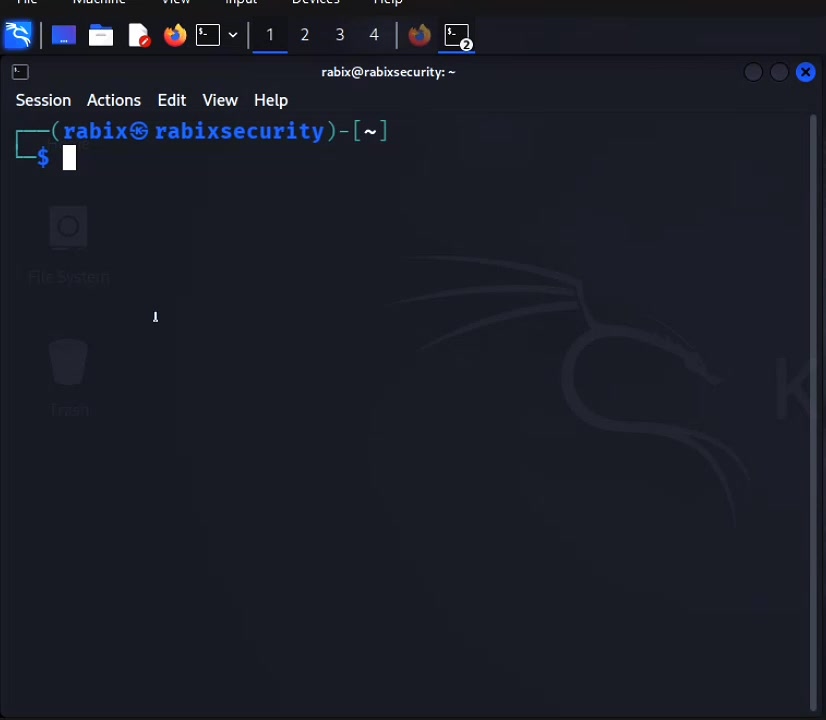Launch the text editor from the panel

[139, 35]
